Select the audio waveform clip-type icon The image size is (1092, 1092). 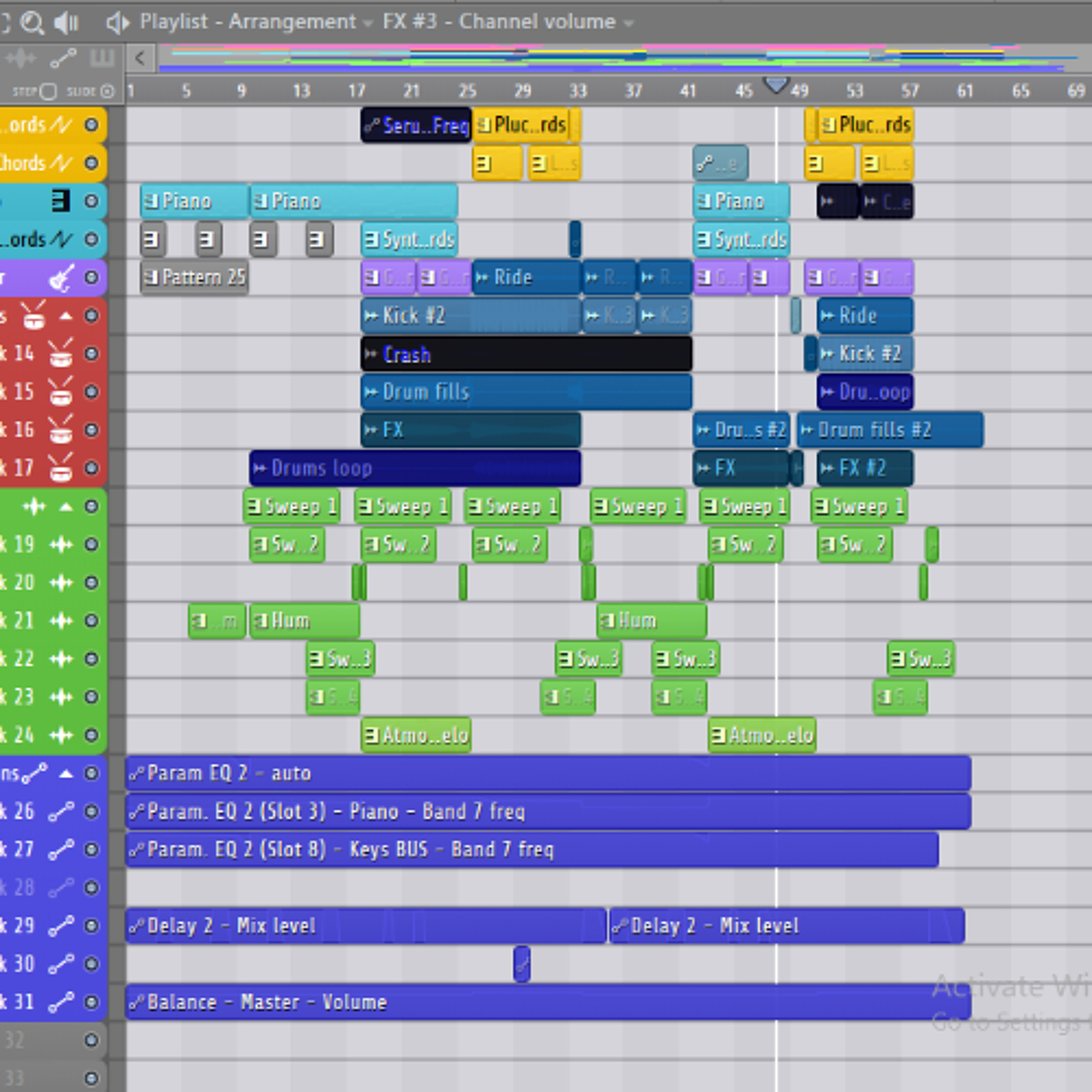(20, 58)
